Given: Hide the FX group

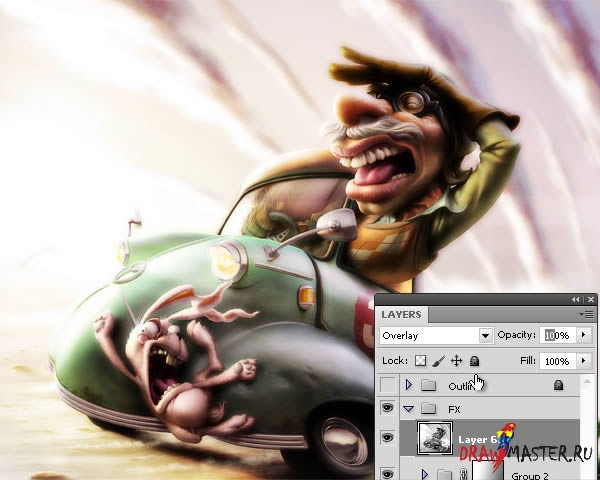Looking at the screenshot, I should tap(387, 408).
